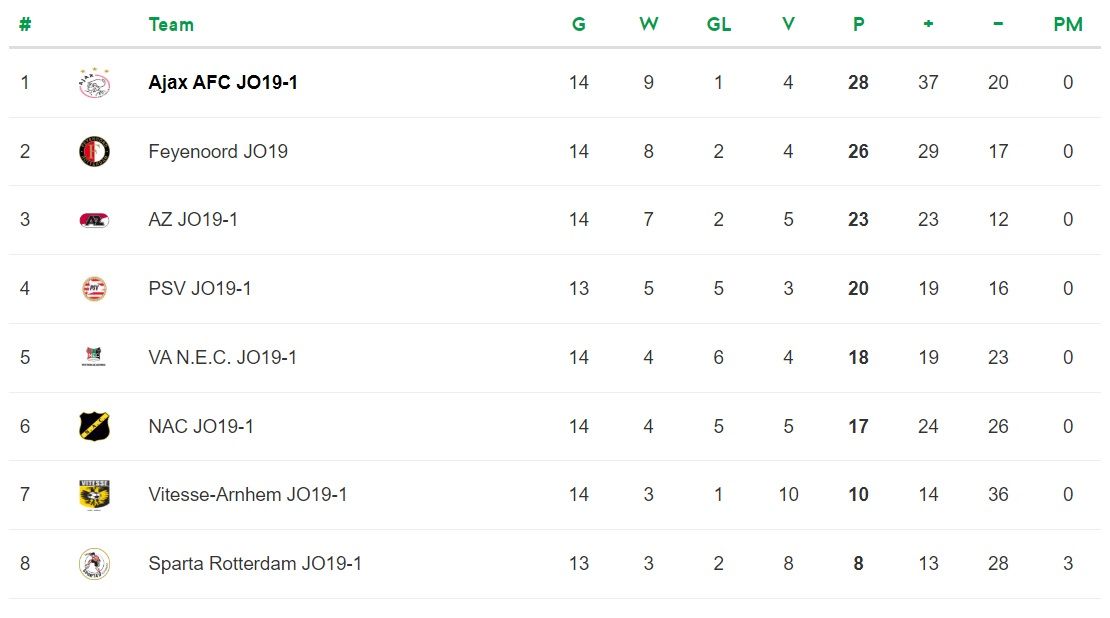Image resolution: width=1110 pixels, height=618 pixels.
Task: Open the Feyenoord JO19 team page
Action: pyautogui.click(x=218, y=152)
